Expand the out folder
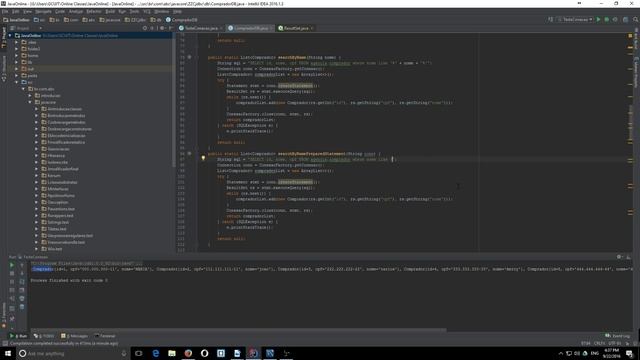 coord(17,69)
